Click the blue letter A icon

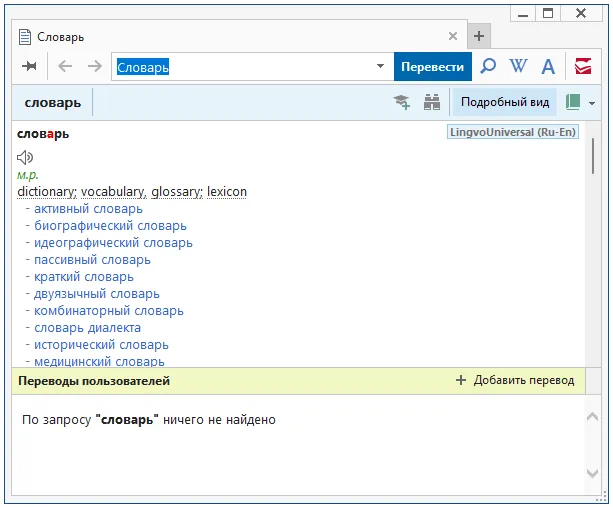[x=548, y=66]
